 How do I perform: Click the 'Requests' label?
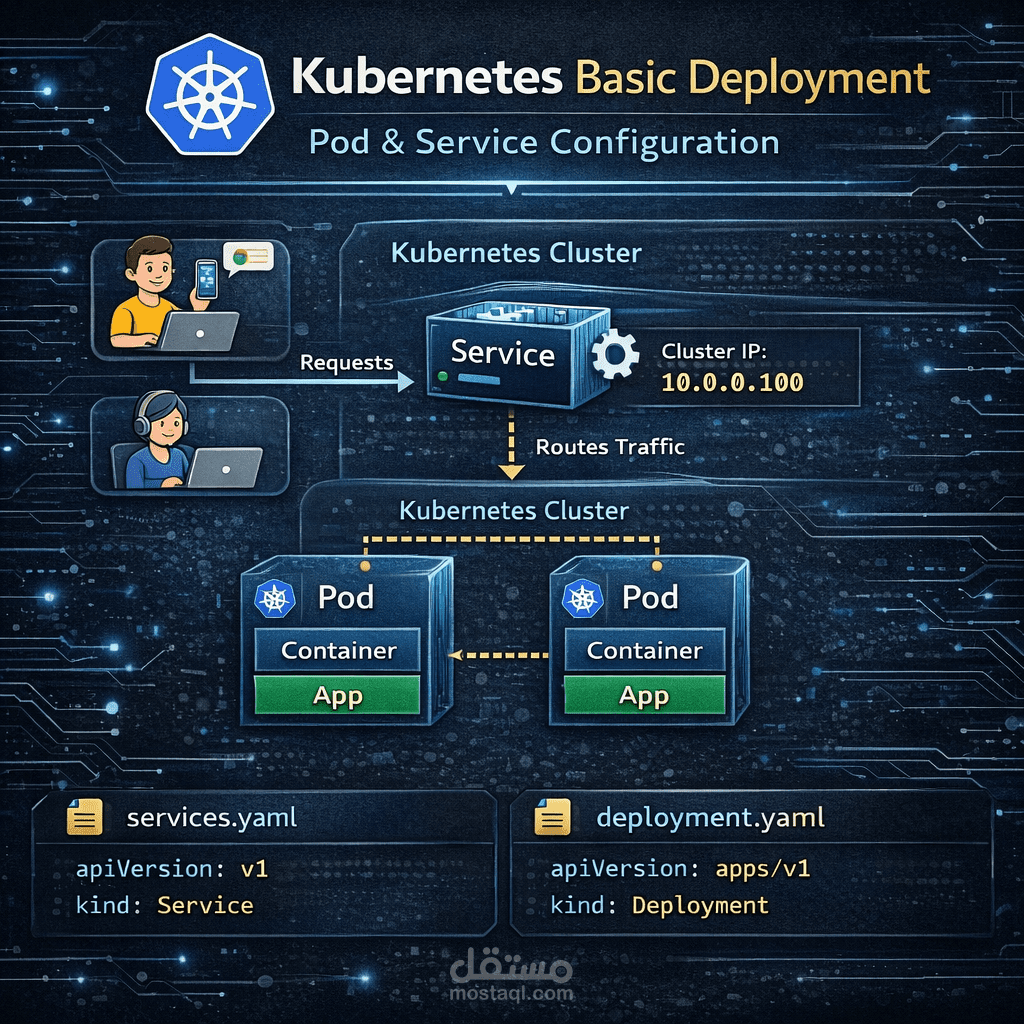pos(347,362)
